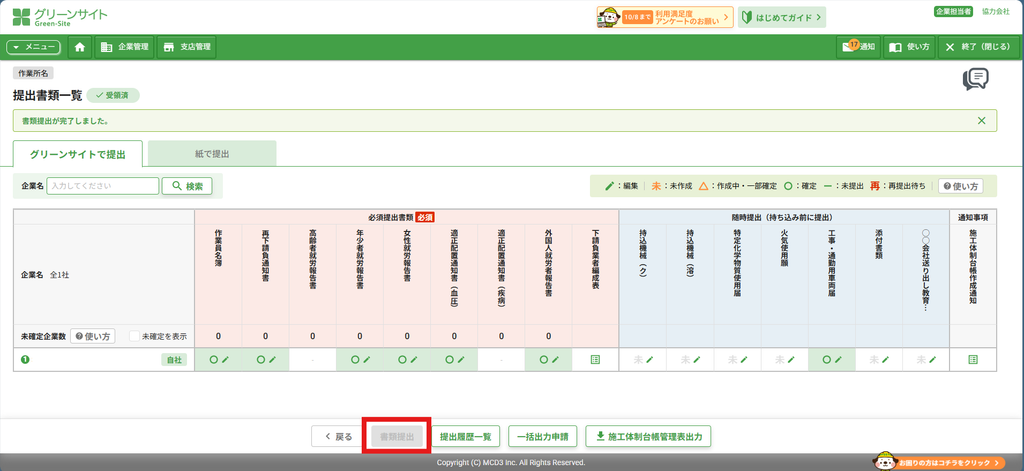
Task: Edit 工事・通勤用車両届 pencil icon in row 1
Action: click(x=838, y=359)
